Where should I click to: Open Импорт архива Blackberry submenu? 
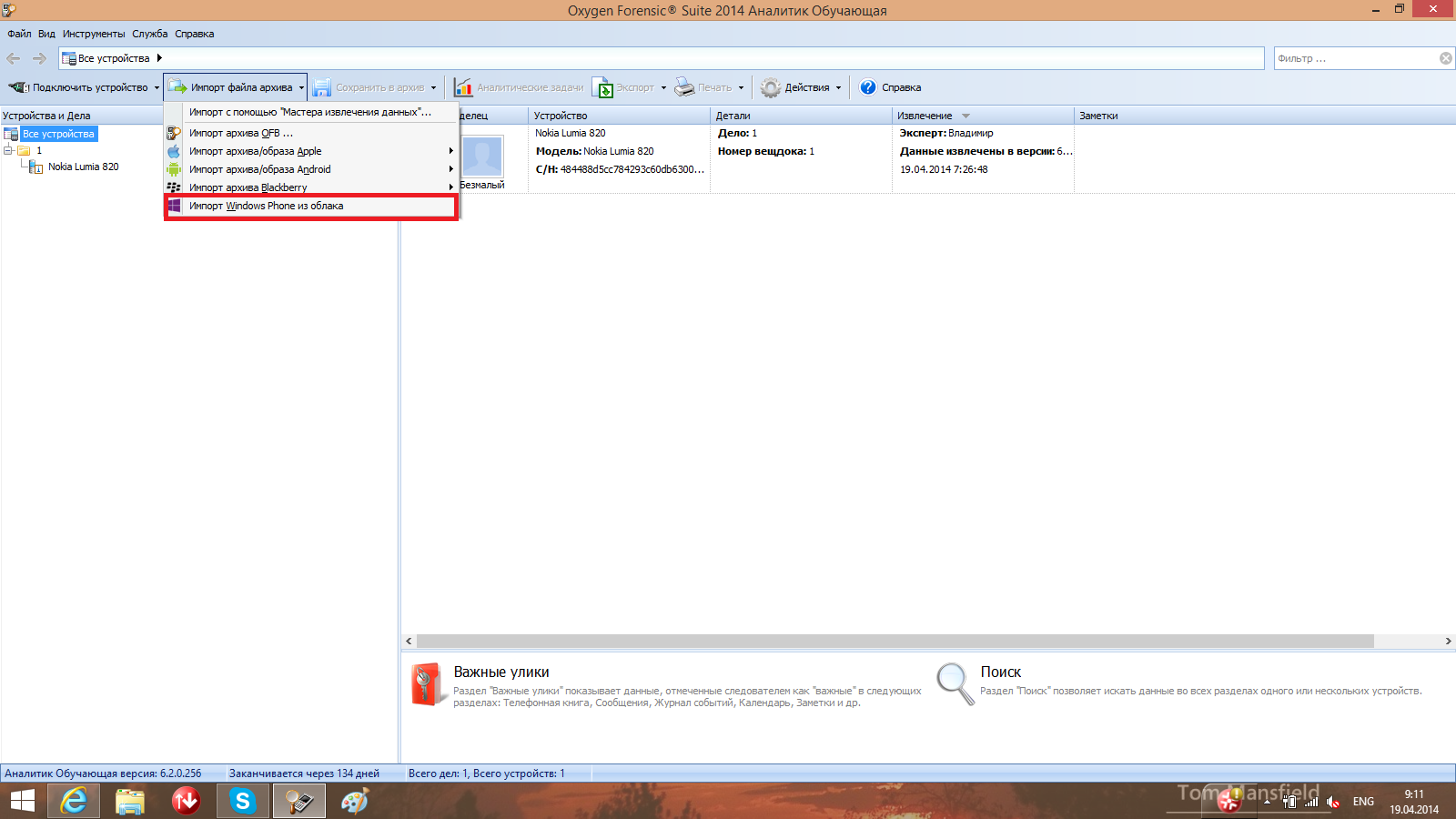point(310,187)
